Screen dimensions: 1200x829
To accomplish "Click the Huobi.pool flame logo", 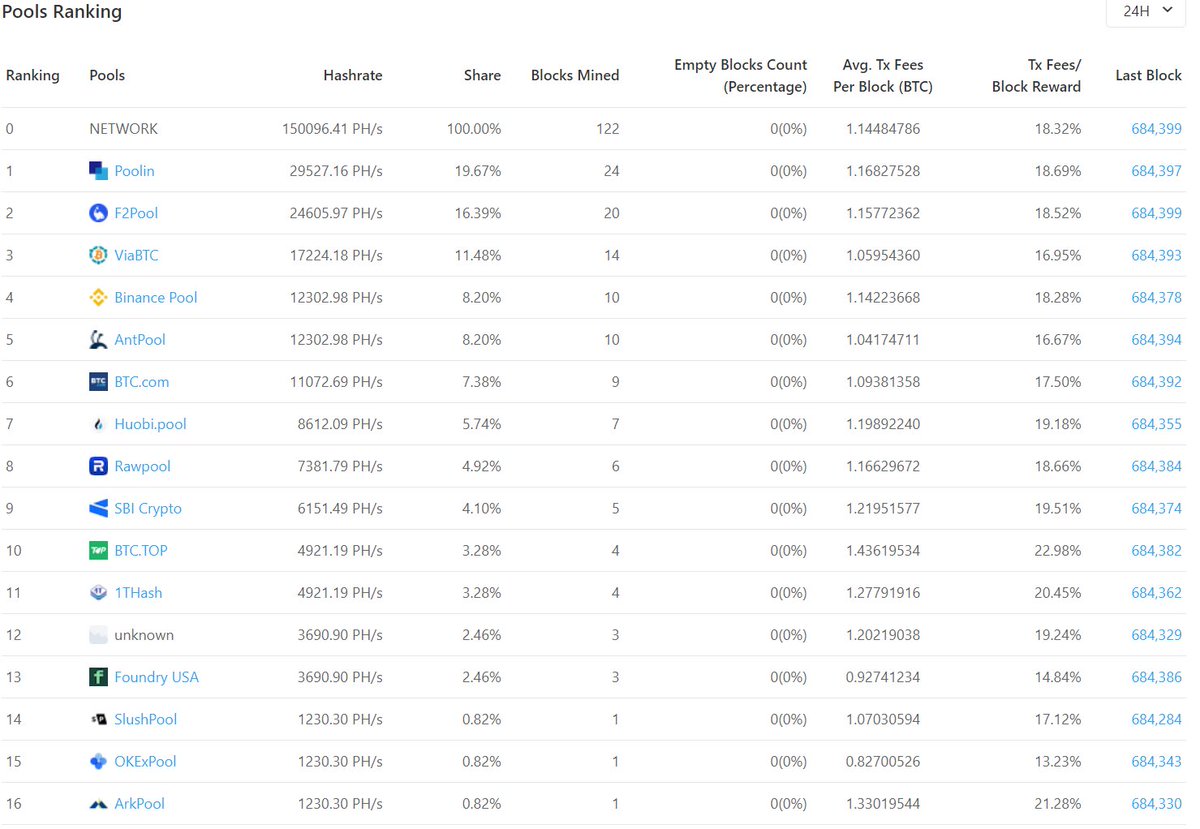I will [97, 424].
